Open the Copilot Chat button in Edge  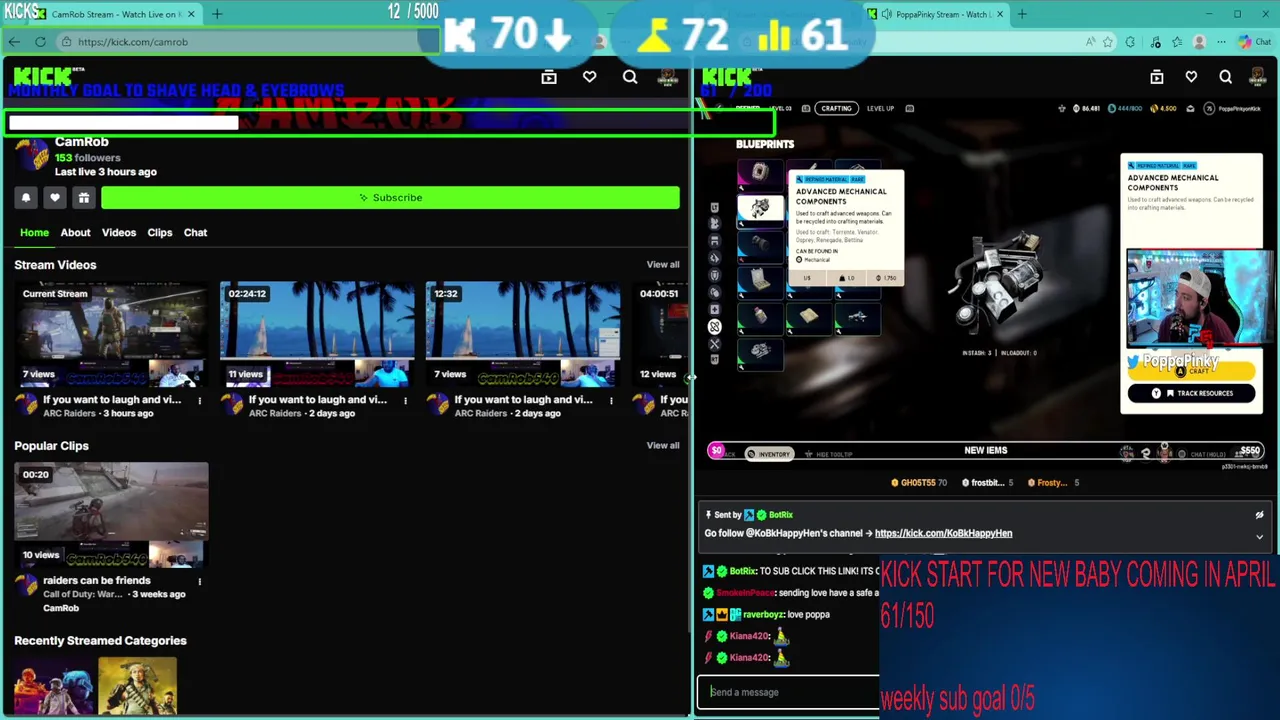tap(1253, 42)
